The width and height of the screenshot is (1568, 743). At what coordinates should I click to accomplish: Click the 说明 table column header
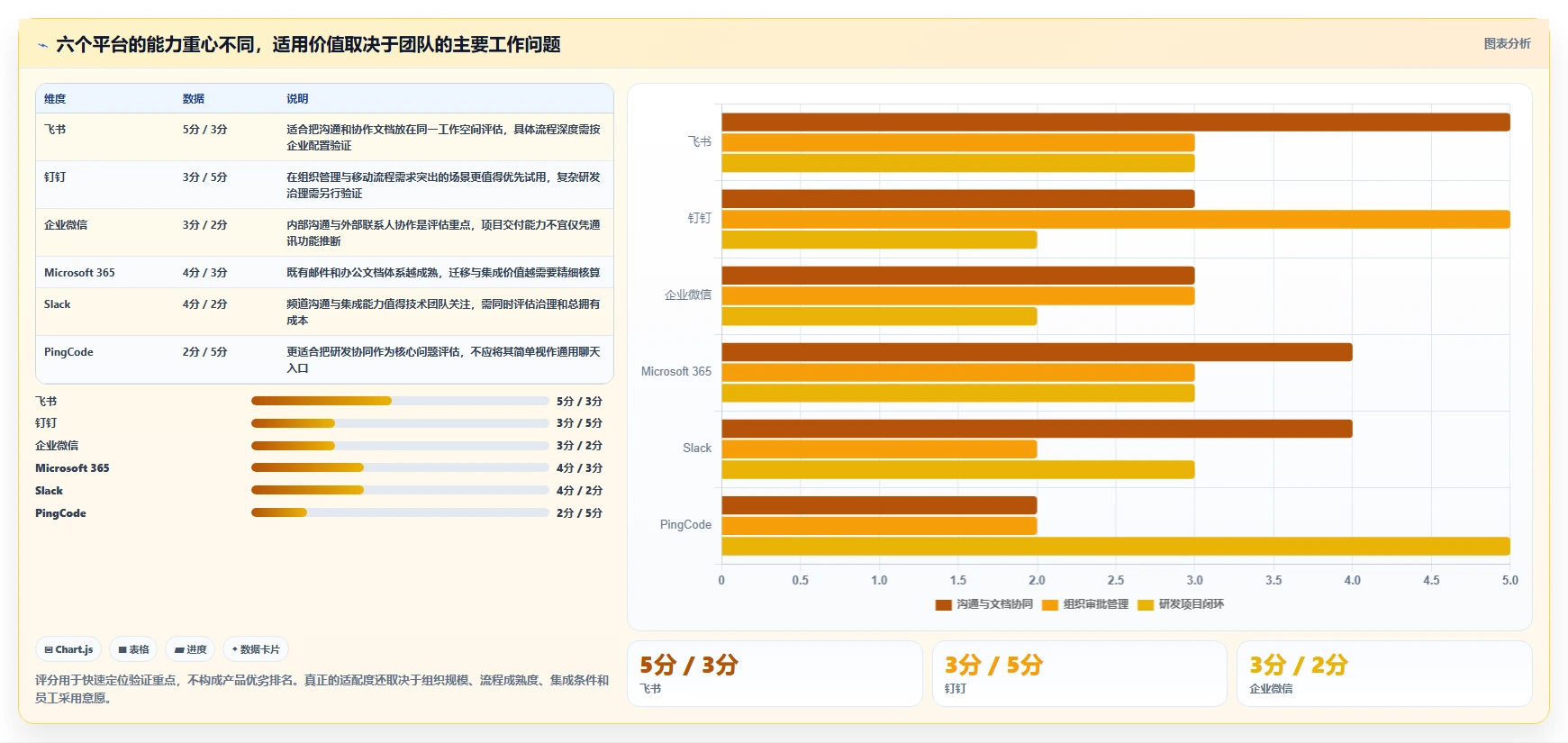(297, 99)
